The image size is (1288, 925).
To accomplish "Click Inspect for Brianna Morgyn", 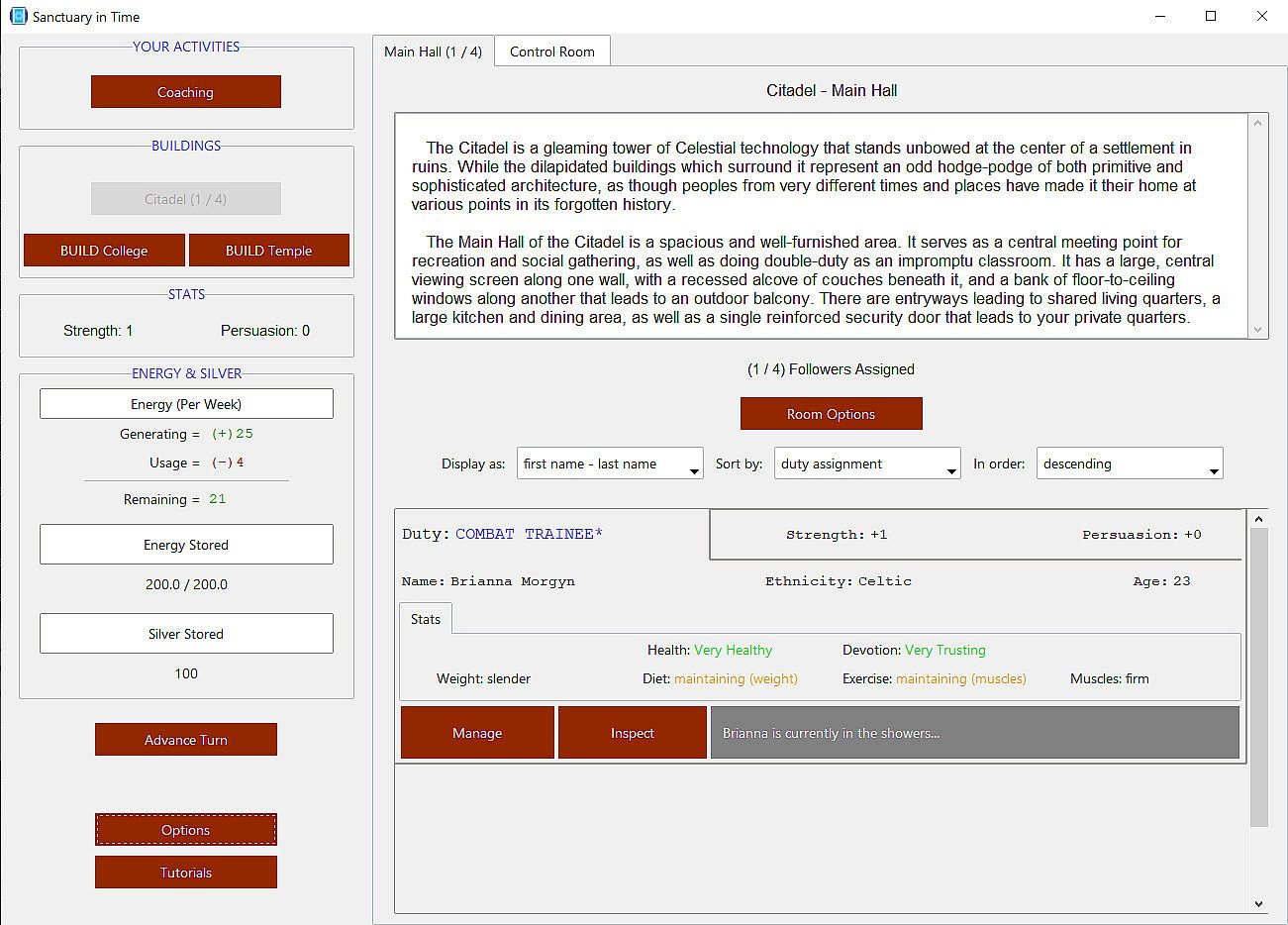I will tap(632, 733).
